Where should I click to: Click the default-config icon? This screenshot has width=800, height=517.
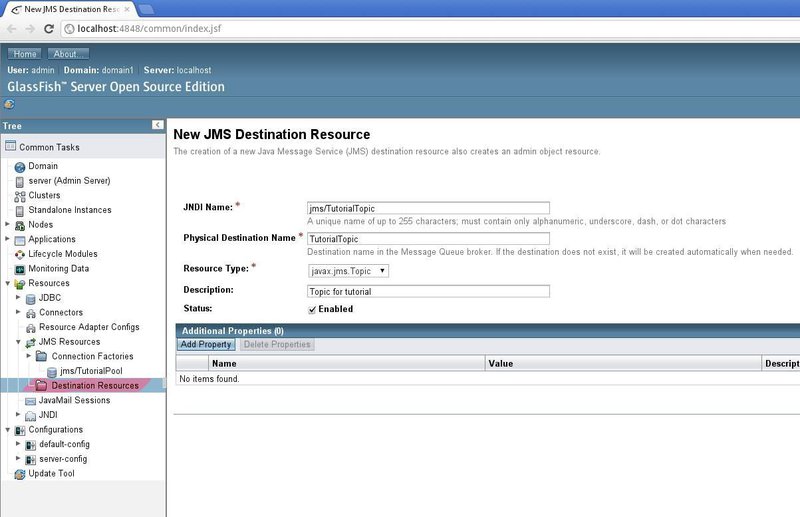(31, 445)
